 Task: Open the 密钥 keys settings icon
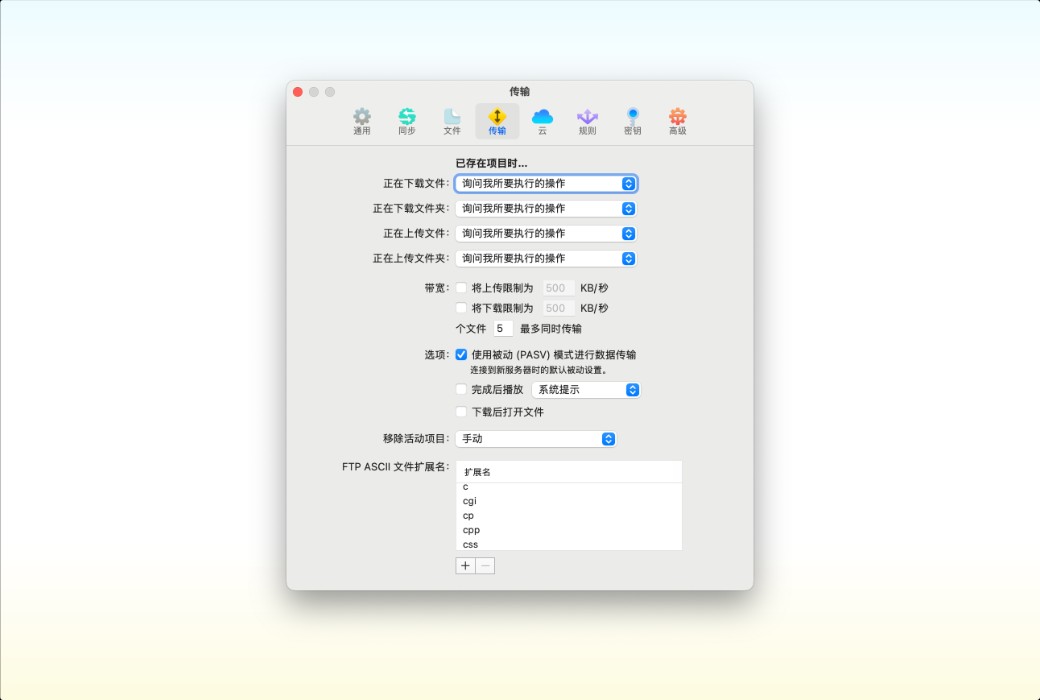pyautogui.click(x=632, y=119)
